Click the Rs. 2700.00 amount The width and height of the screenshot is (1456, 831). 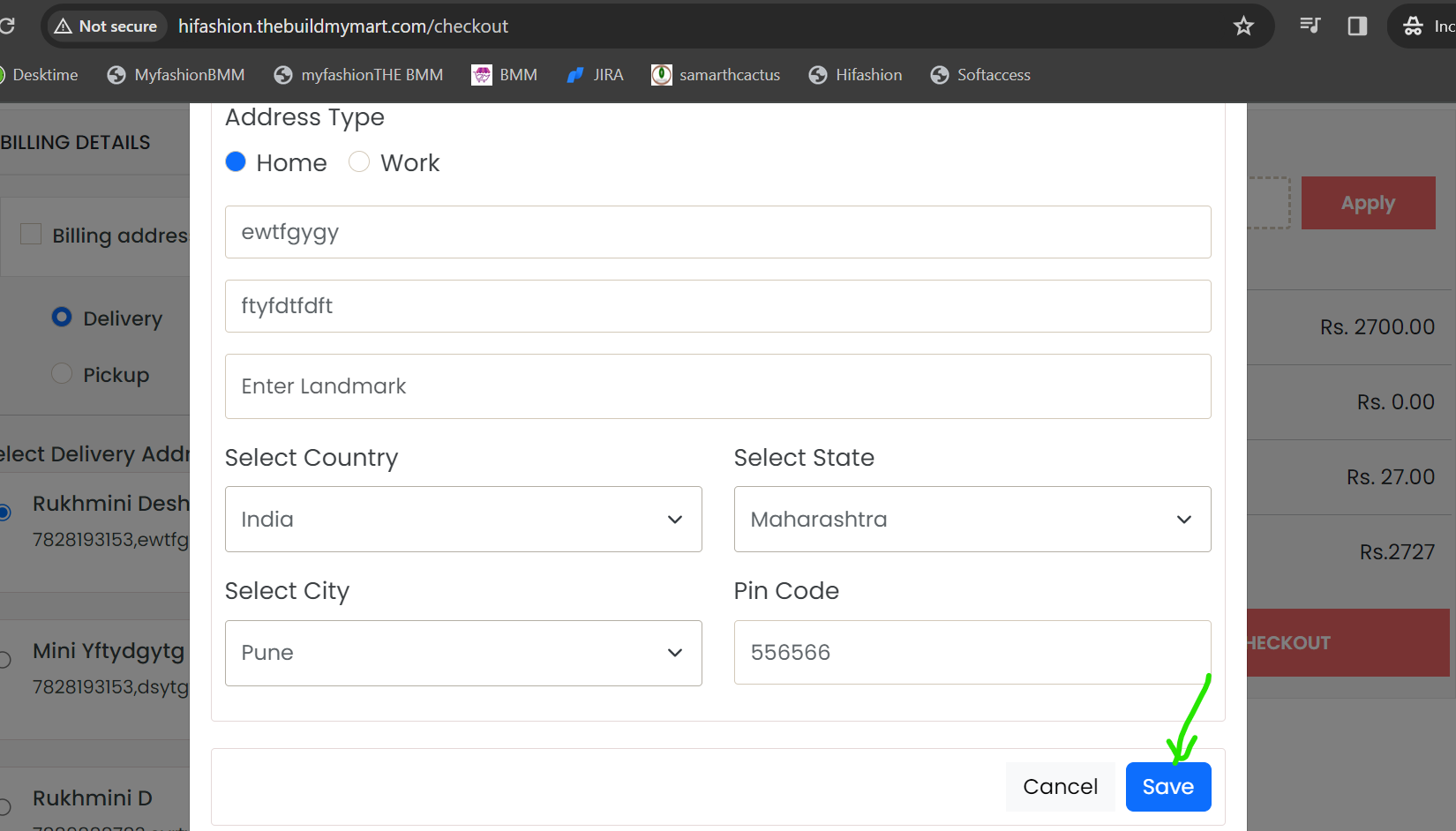coord(1377,327)
